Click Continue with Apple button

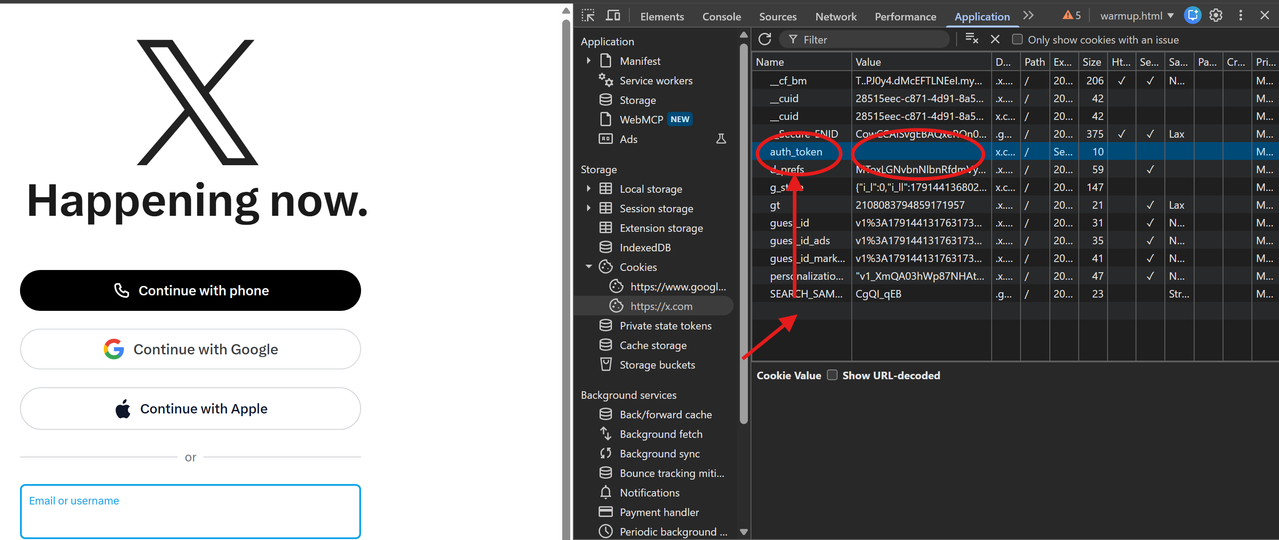[x=190, y=408]
